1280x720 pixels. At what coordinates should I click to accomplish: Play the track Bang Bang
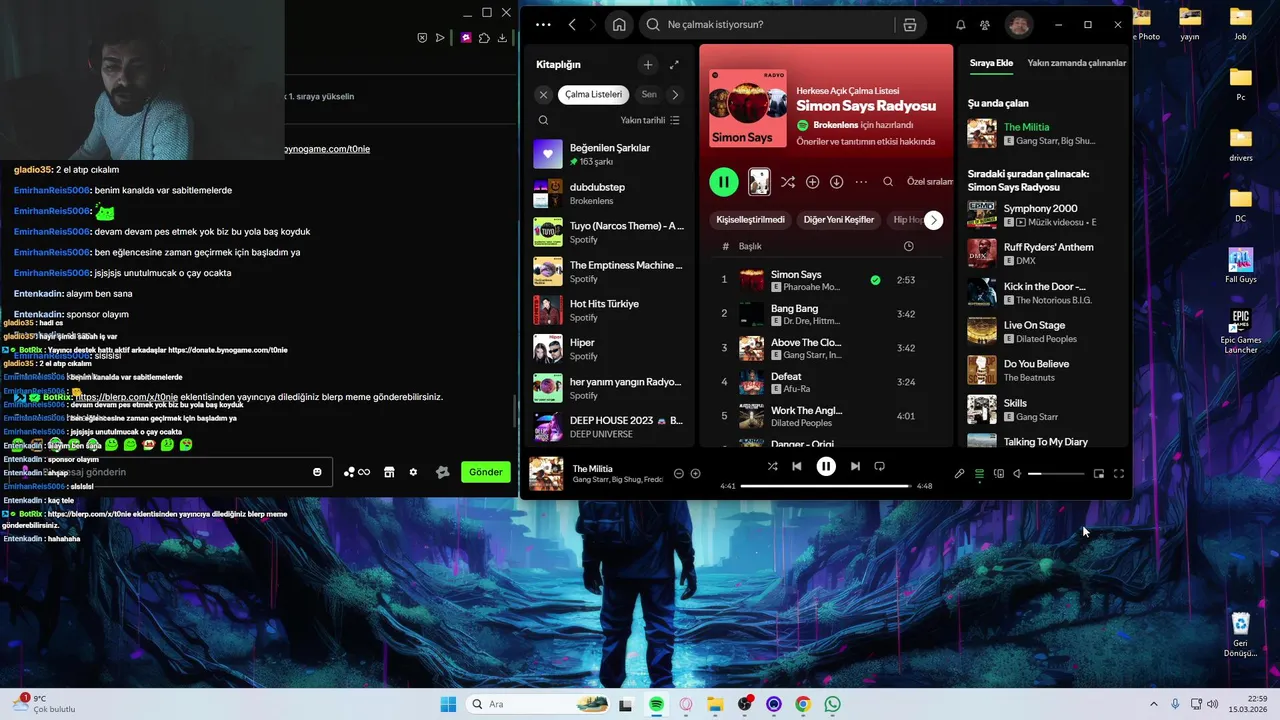coord(827,314)
